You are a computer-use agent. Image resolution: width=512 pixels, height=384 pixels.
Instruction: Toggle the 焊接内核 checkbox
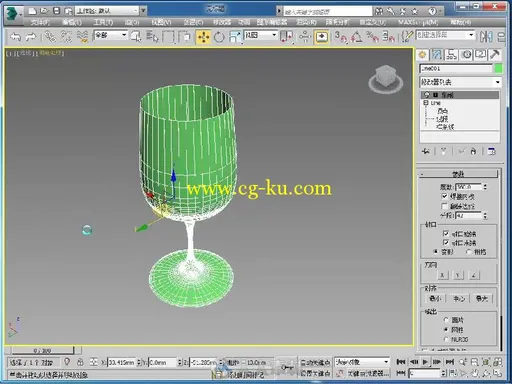pyautogui.click(x=444, y=196)
